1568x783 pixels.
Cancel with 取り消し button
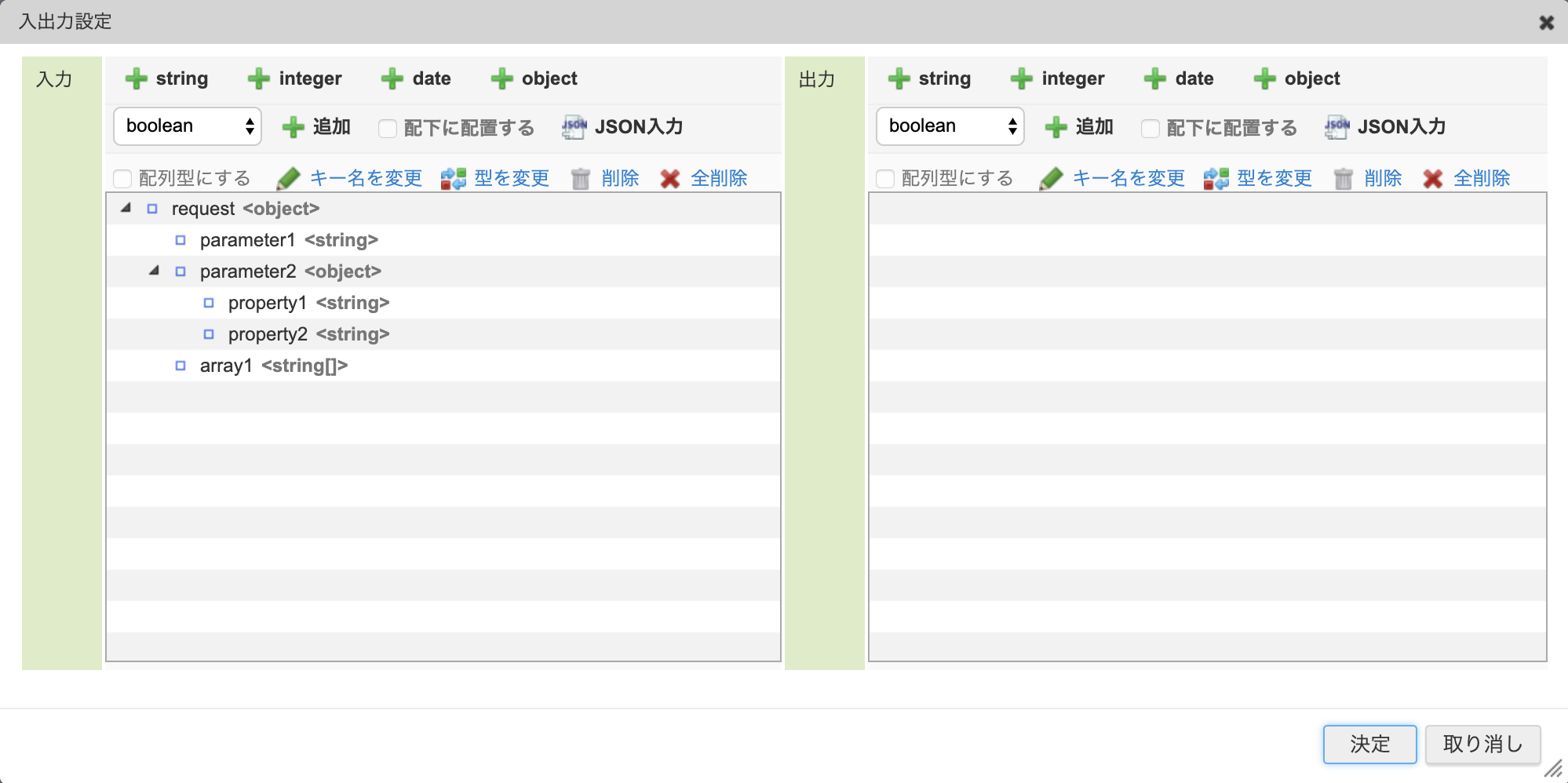[1483, 744]
